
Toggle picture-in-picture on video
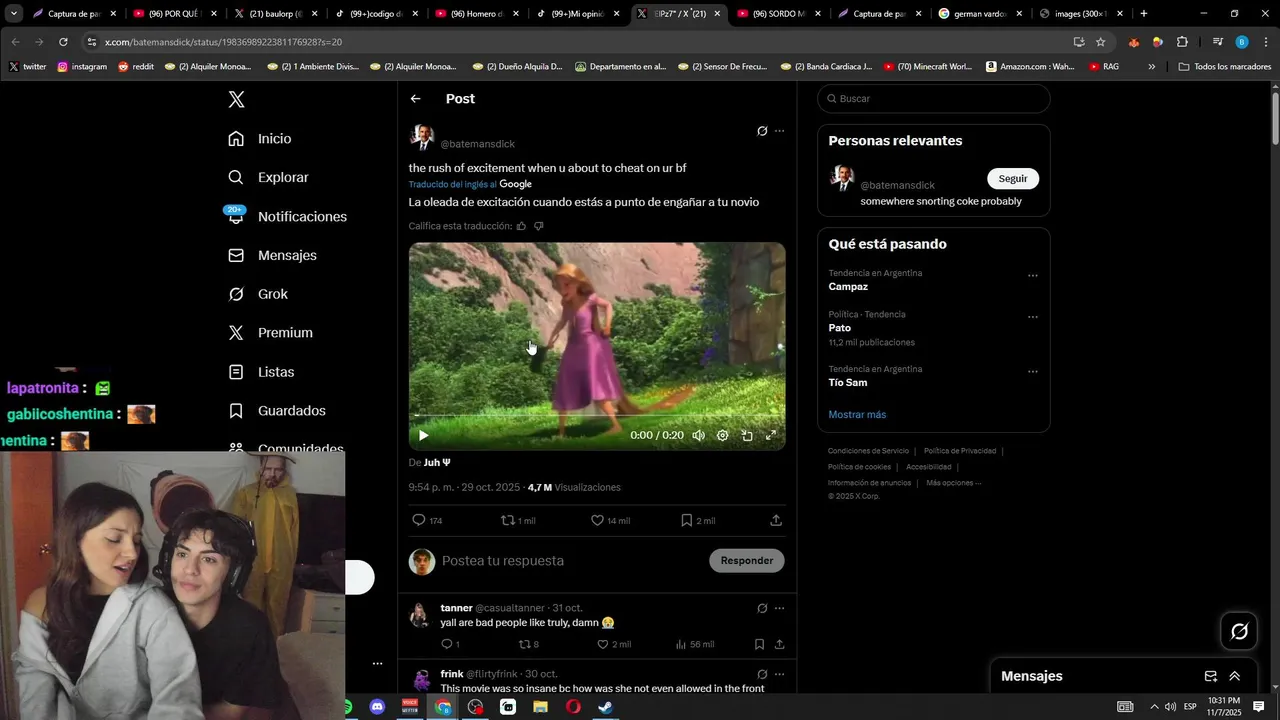[x=747, y=435]
